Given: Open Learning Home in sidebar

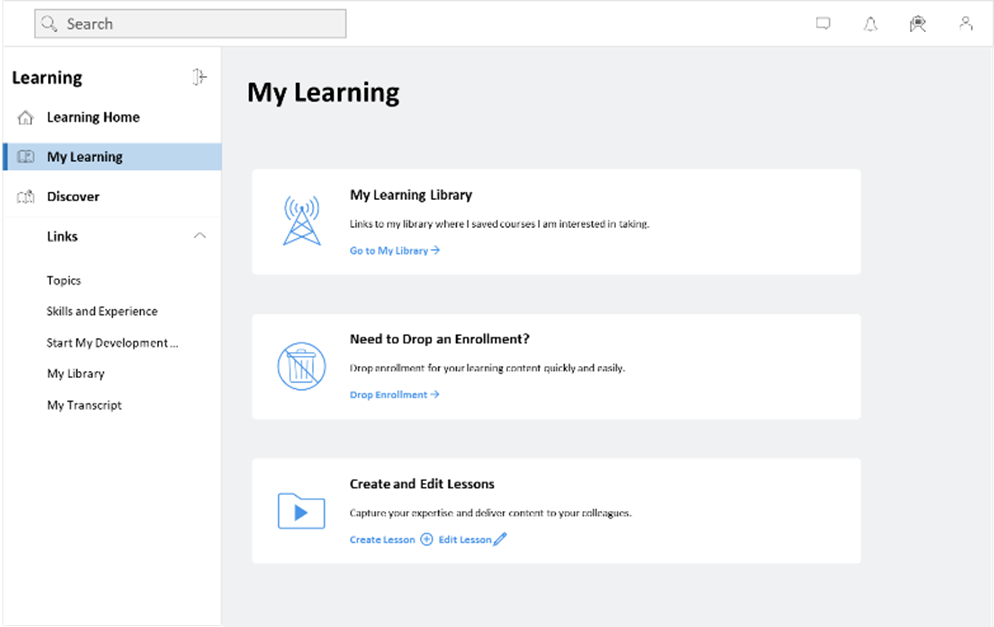Looking at the screenshot, I should coord(93,117).
